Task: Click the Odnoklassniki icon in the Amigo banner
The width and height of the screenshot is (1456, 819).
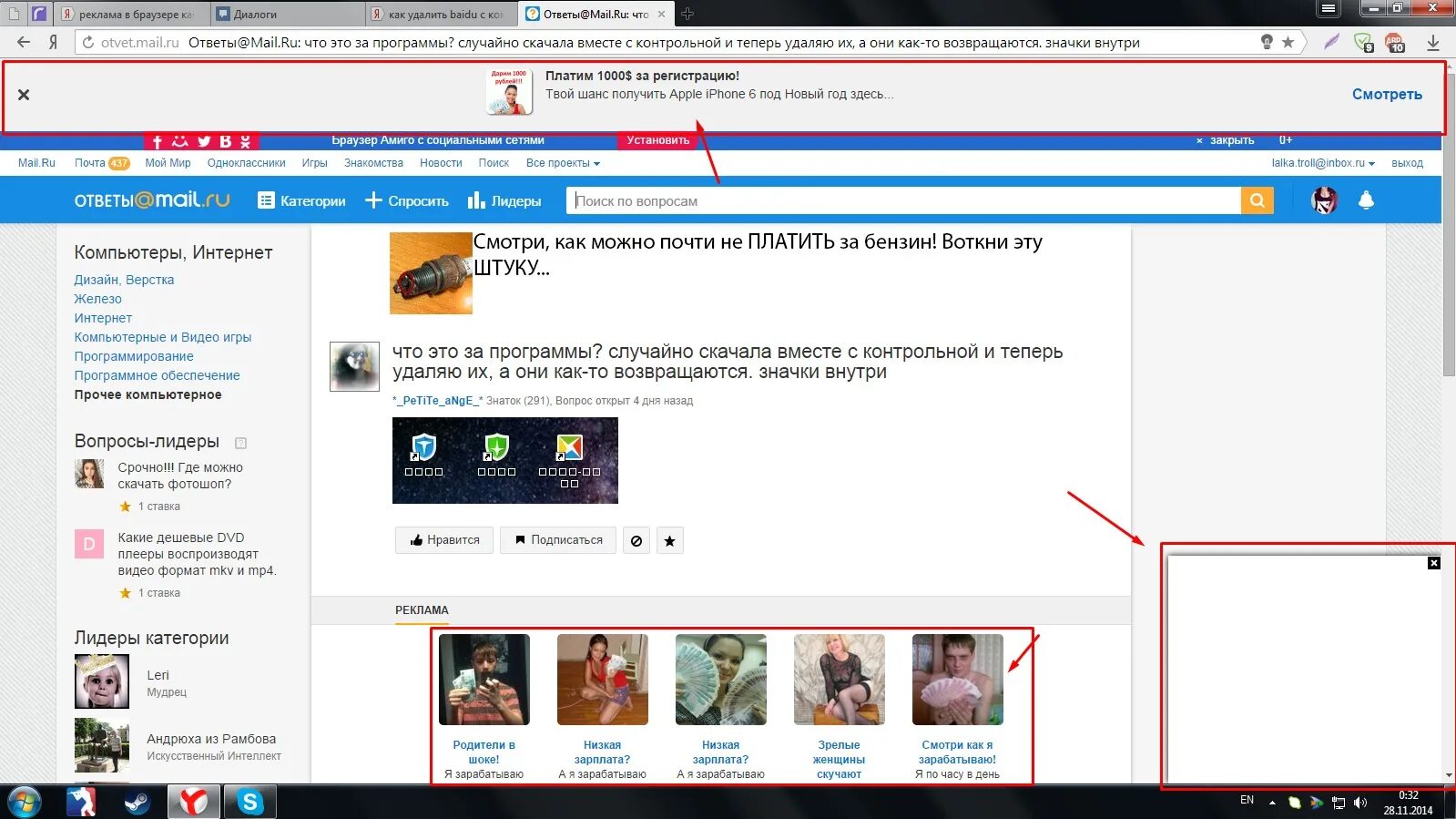Action: 246,141
